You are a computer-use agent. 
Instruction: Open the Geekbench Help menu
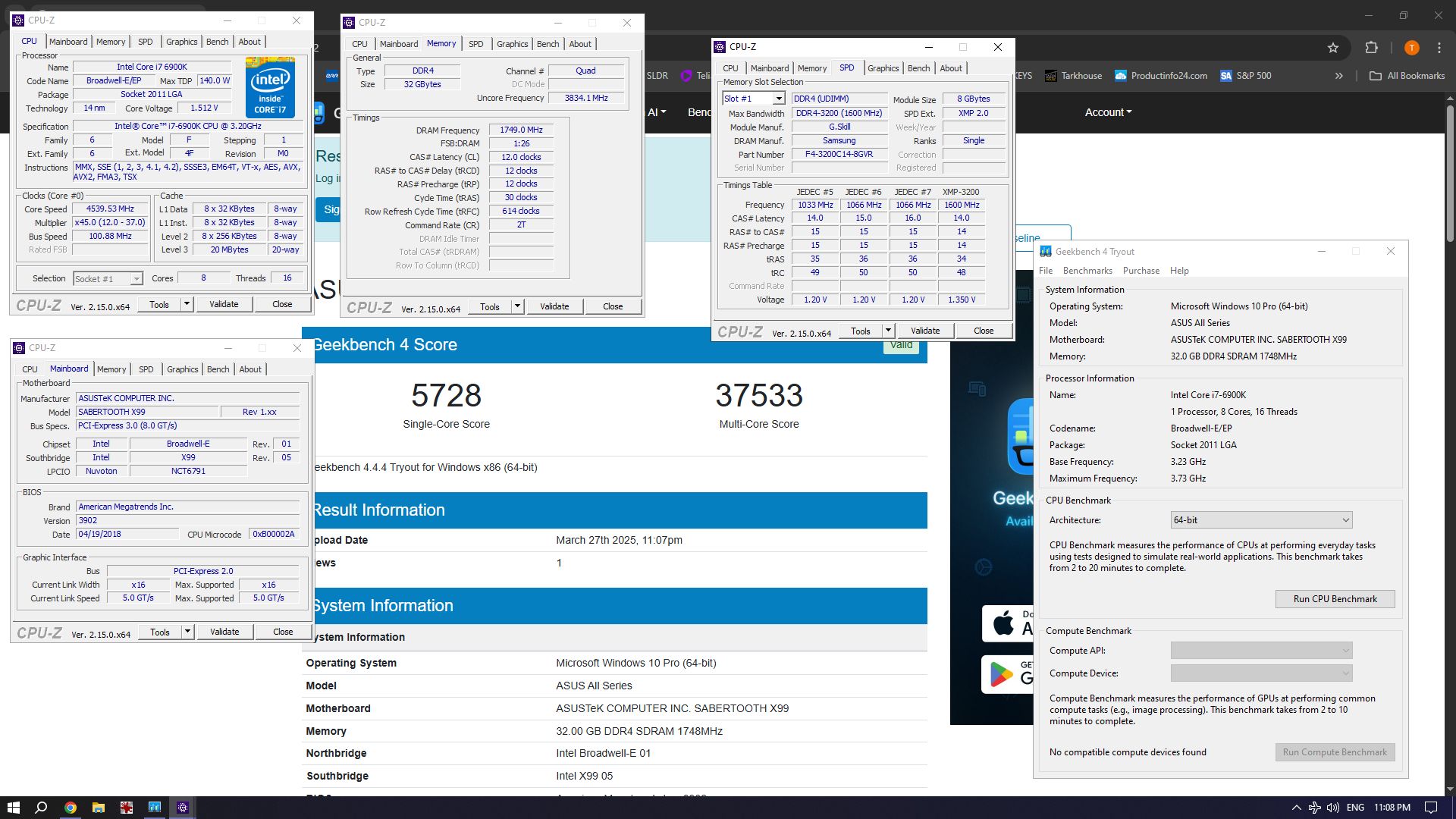click(x=1179, y=271)
